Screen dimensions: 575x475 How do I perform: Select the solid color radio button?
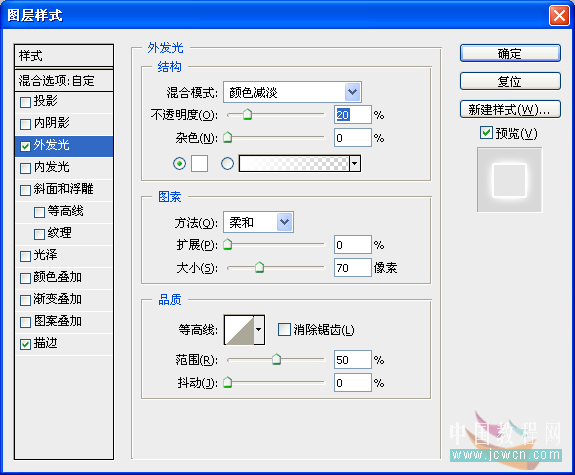(x=179, y=163)
